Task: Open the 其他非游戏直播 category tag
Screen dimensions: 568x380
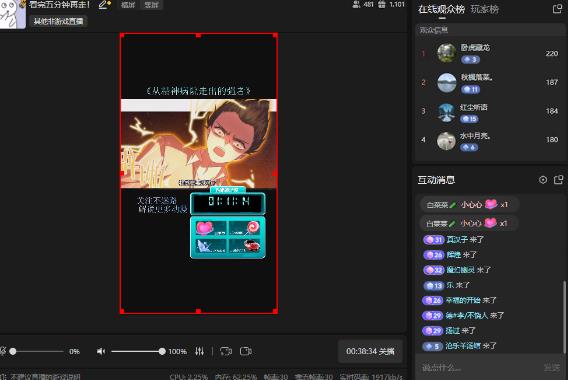Action: (58, 21)
